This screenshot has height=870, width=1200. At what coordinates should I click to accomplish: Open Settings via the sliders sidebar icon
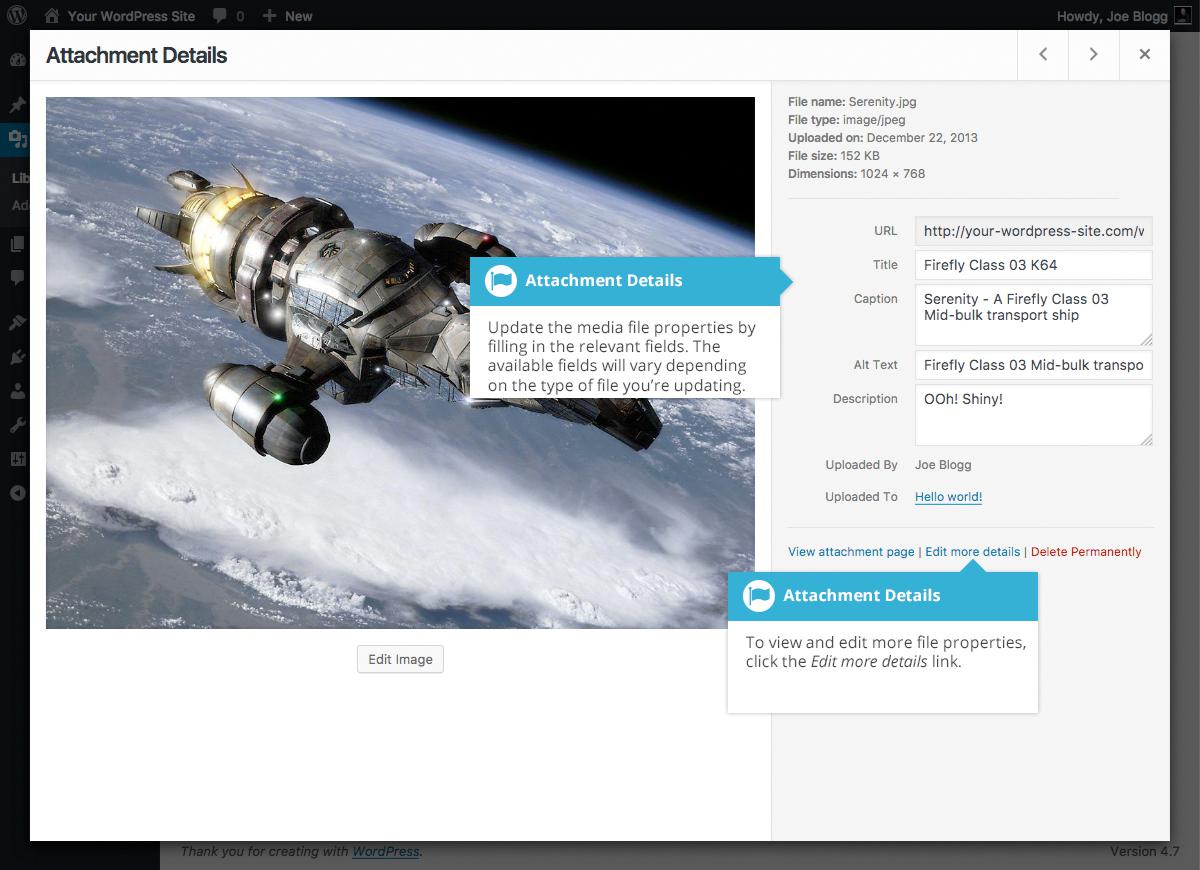[x=16, y=459]
